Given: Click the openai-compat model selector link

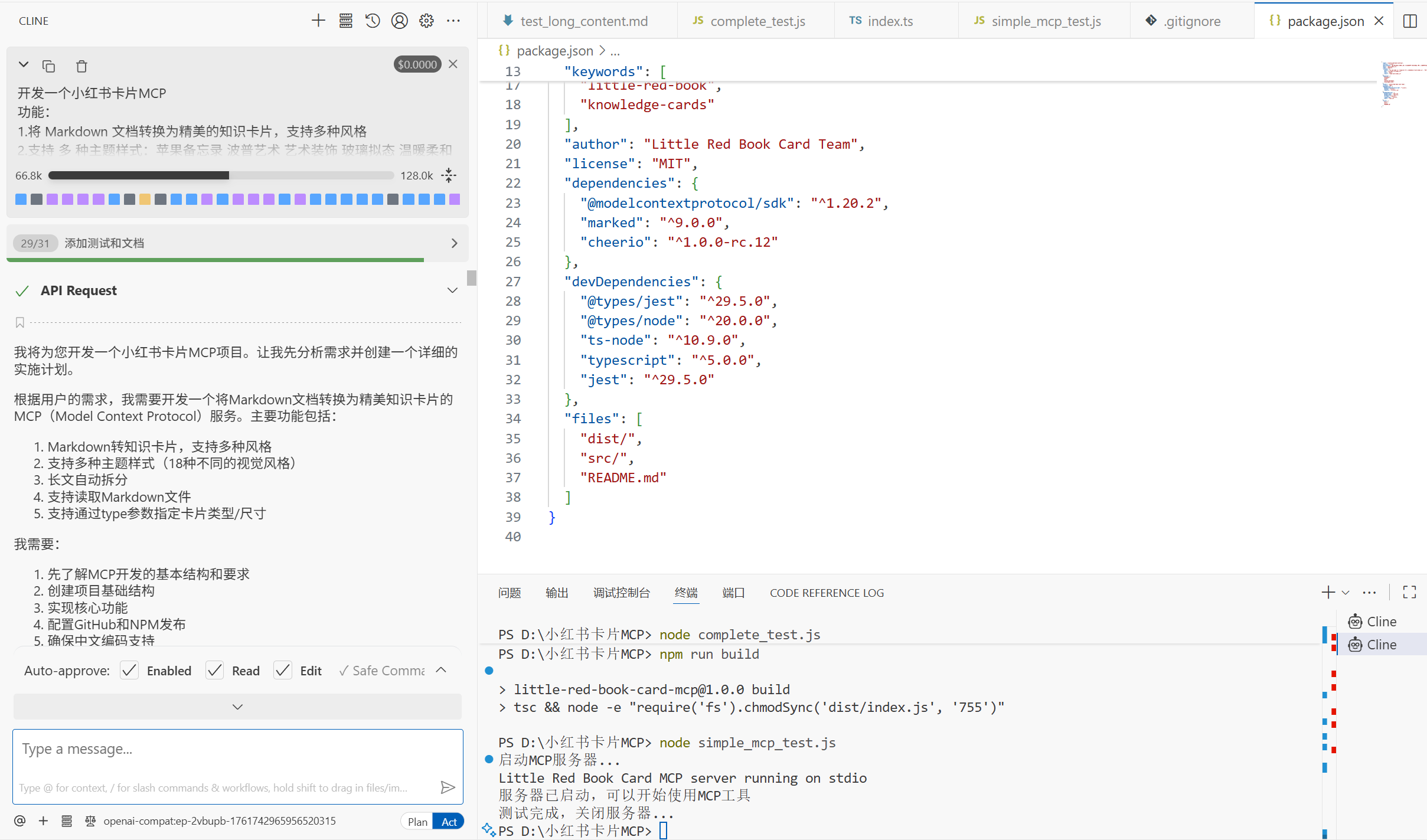Looking at the screenshot, I should [219, 821].
